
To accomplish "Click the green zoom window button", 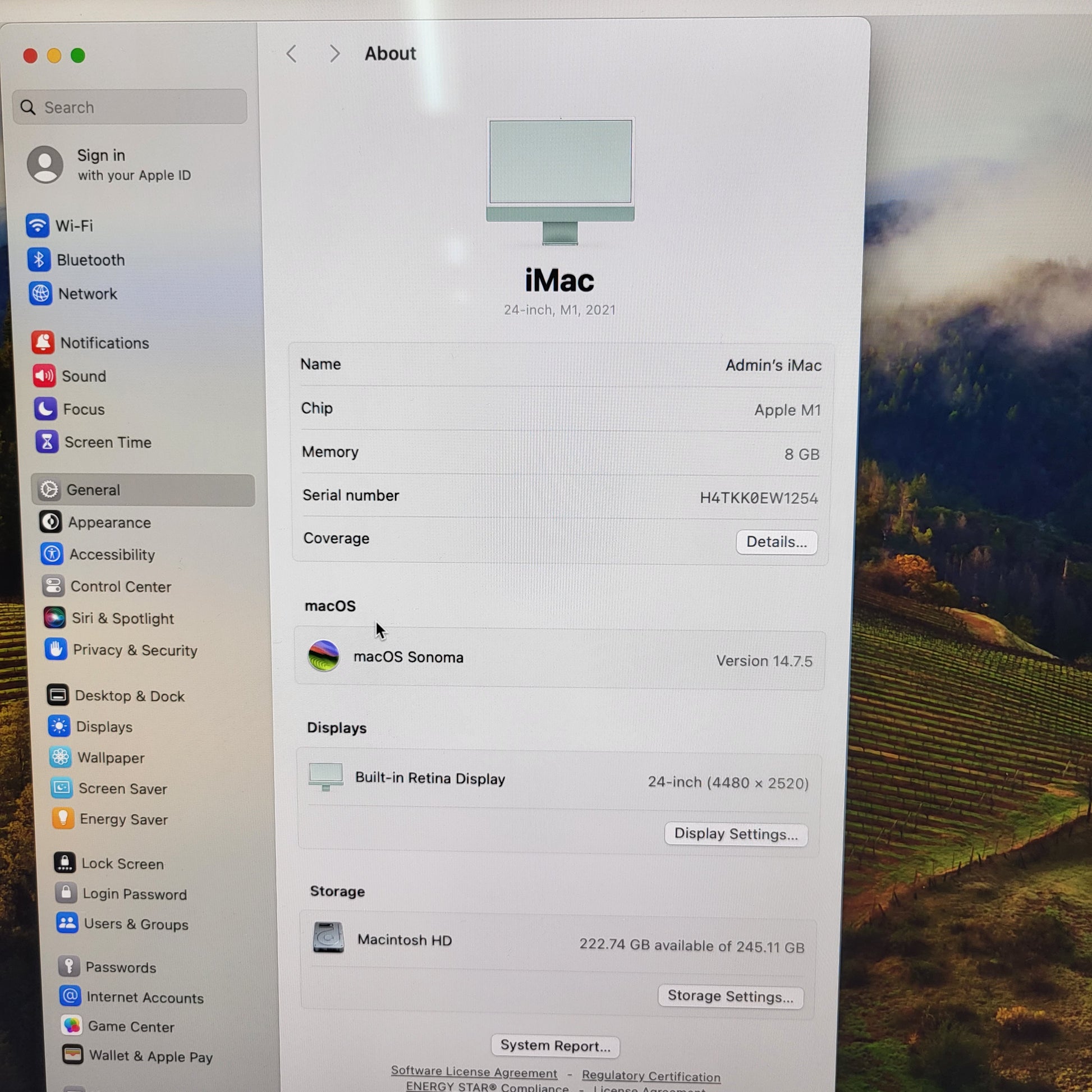I will pos(78,56).
